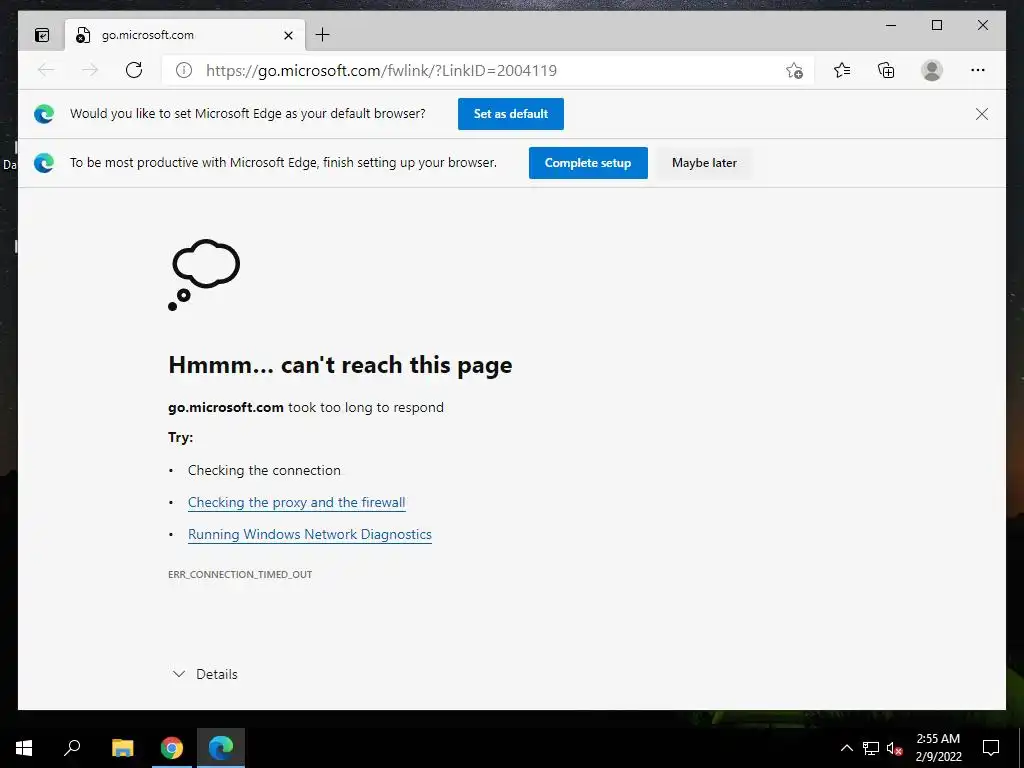Add this page to favorites

coord(794,71)
